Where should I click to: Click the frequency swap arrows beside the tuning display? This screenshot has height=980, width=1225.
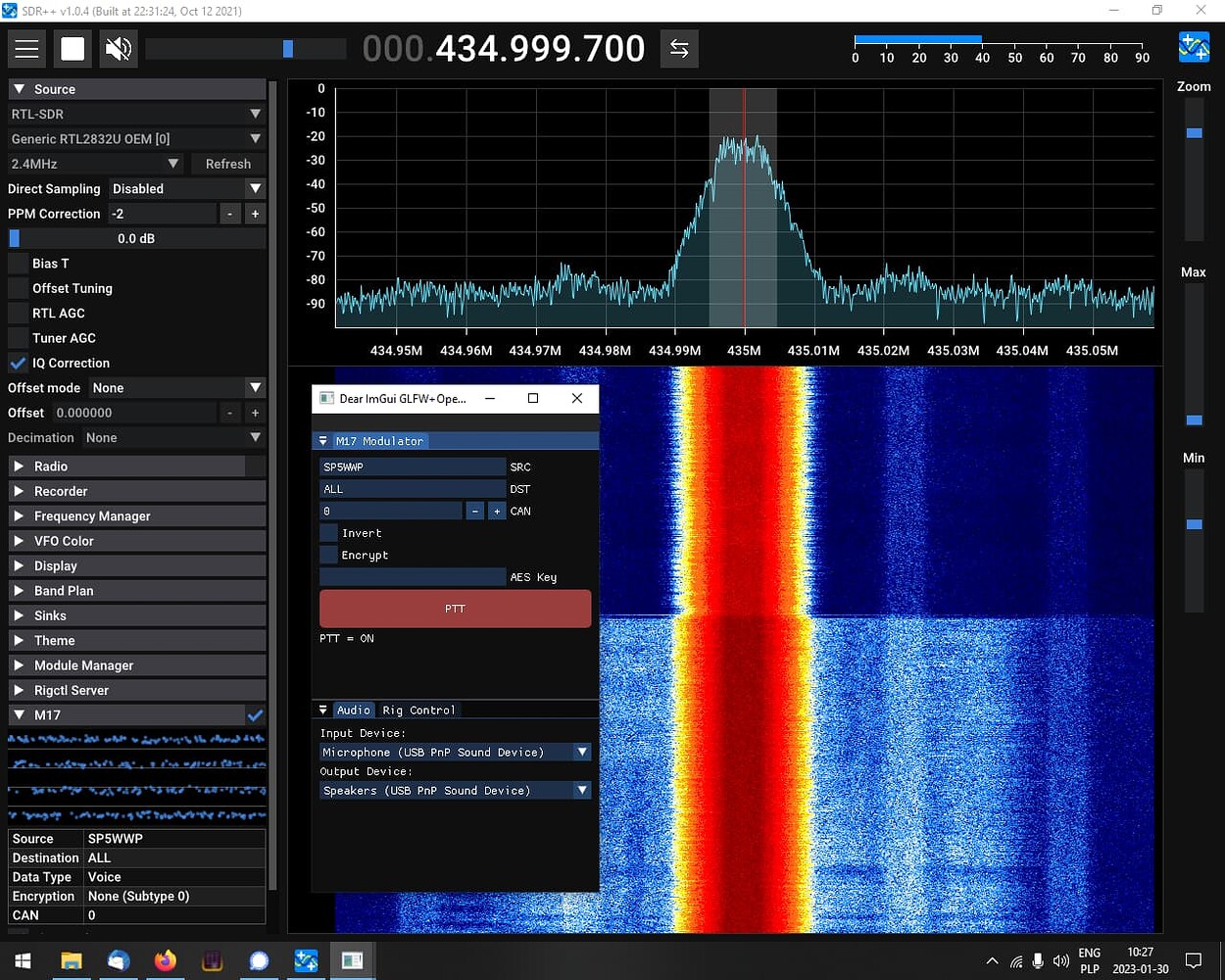679,48
